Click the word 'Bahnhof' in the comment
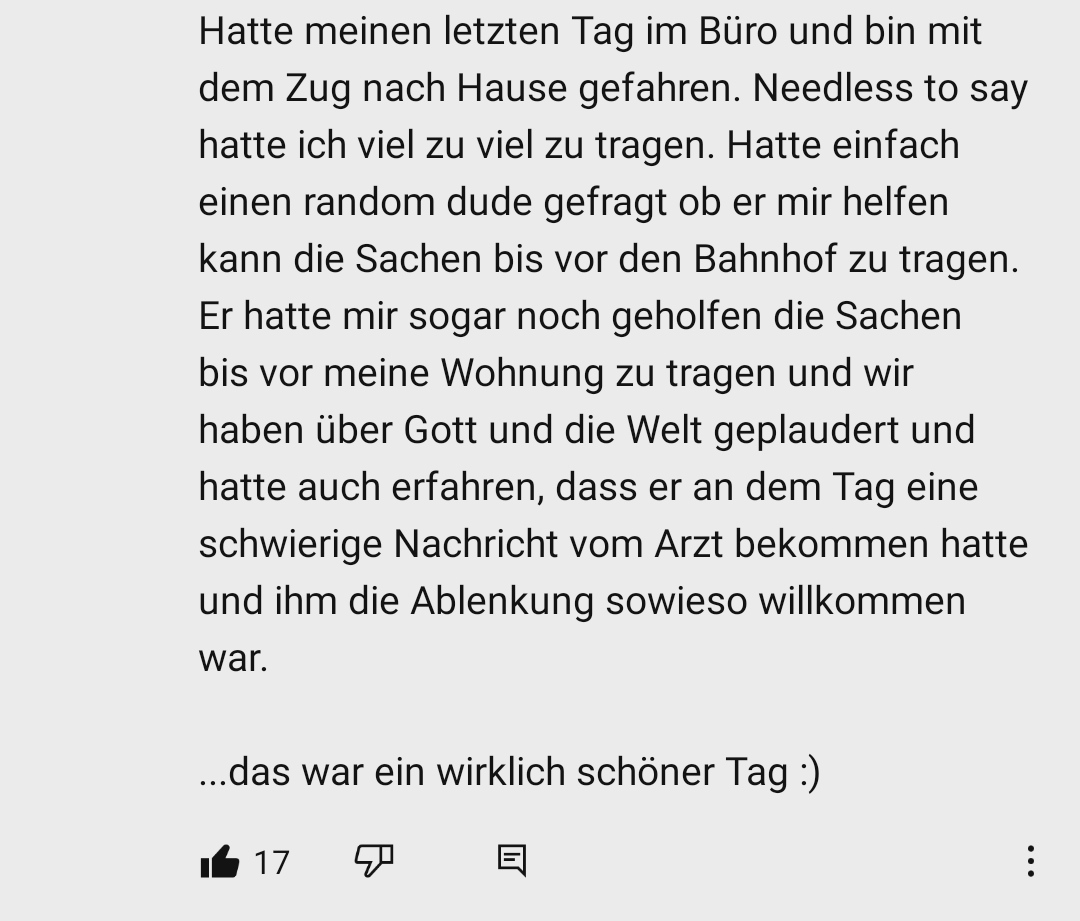The width and height of the screenshot is (1080, 921). [x=765, y=260]
